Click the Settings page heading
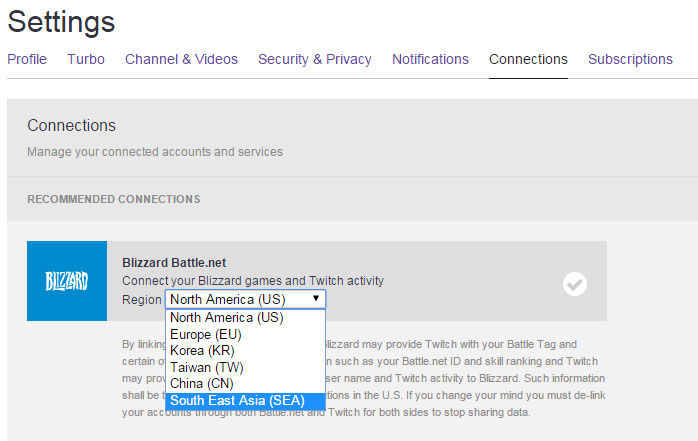Screen dimensions: 698x441 (x=61, y=22)
